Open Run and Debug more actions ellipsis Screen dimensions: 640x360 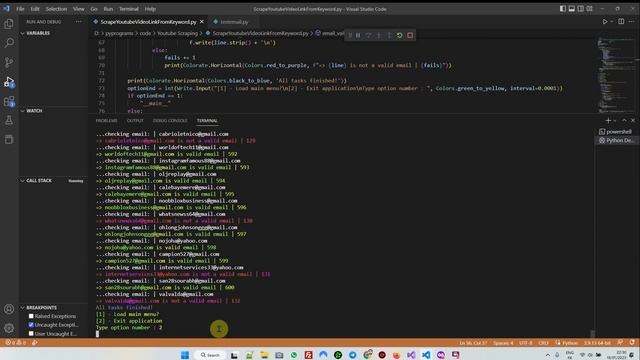click(78, 22)
